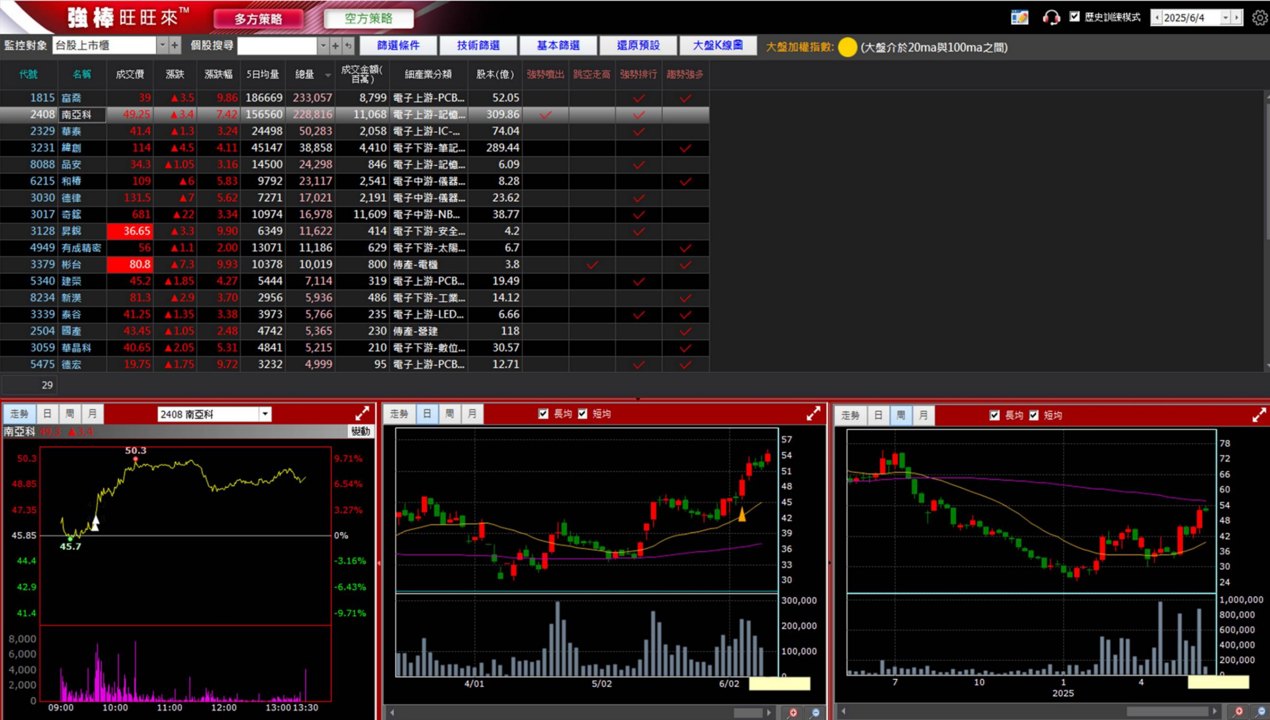Image resolution: width=1270 pixels, height=720 pixels.
Task: Open the settings gear icon
Action: click(1259, 17)
